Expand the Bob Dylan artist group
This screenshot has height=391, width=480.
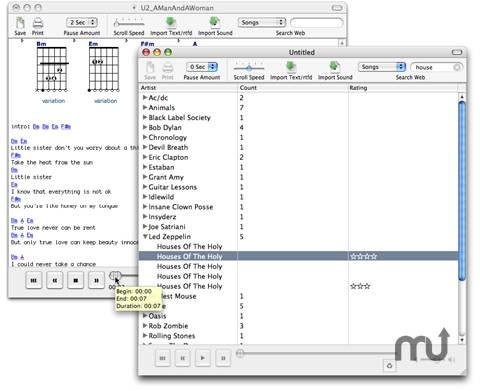pyautogui.click(x=145, y=127)
